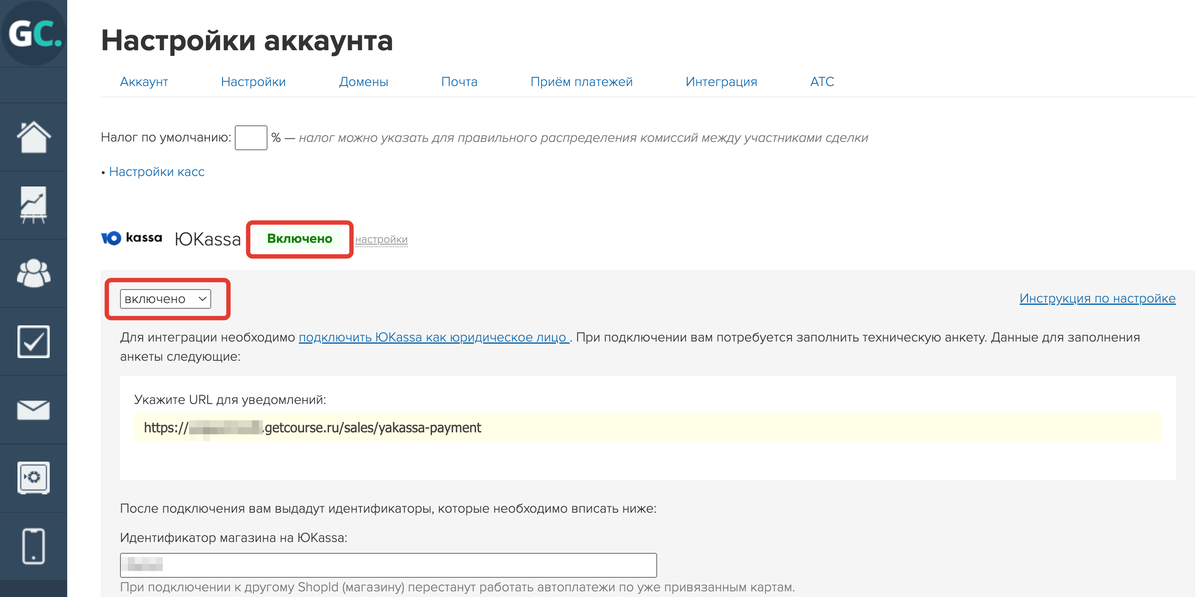Open messages via the envelope icon
This screenshot has height=597, width=1200.
tap(33, 409)
